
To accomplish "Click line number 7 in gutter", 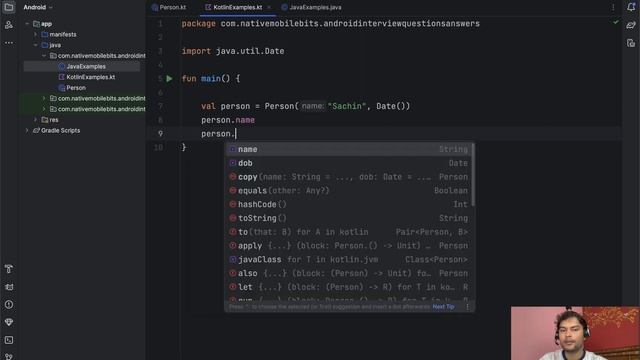I will [x=160, y=107].
